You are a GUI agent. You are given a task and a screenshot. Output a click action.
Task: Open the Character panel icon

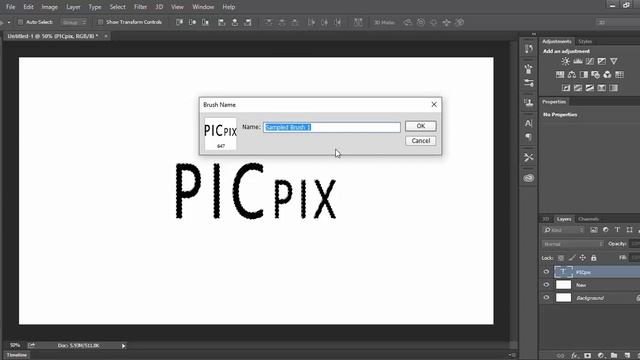529,123
